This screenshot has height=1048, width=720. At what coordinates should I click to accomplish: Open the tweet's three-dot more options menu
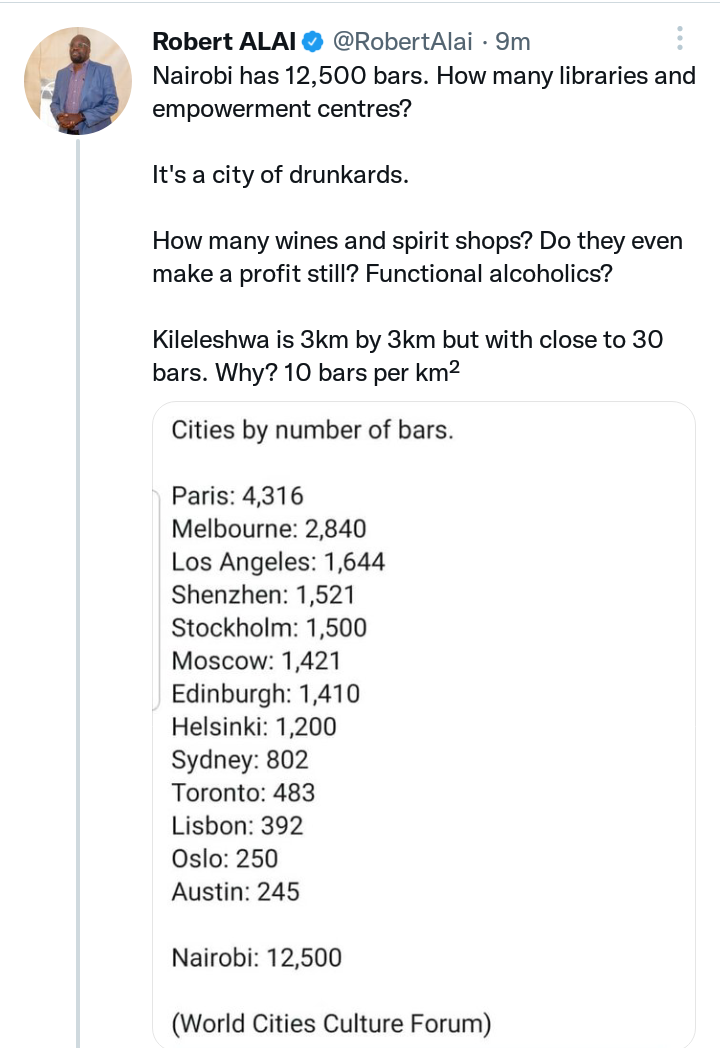pyautogui.click(x=679, y=38)
